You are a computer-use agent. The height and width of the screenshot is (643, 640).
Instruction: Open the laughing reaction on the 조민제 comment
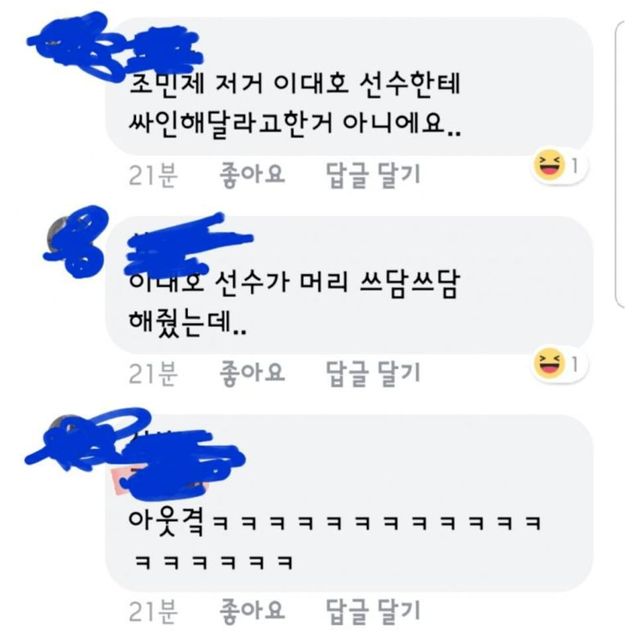pyautogui.click(x=559, y=166)
